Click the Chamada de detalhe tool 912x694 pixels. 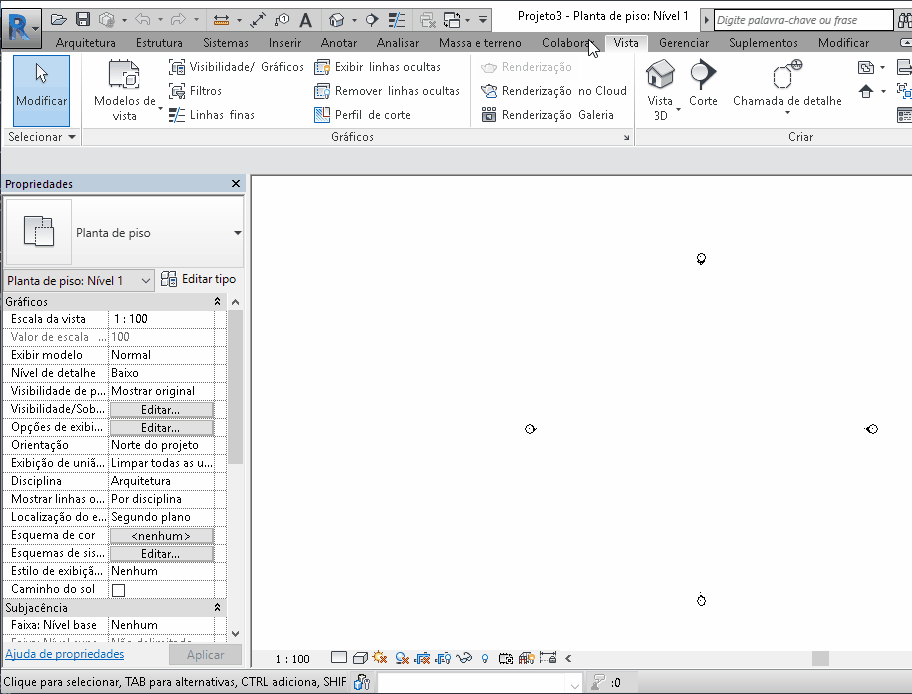[x=787, y=83]
